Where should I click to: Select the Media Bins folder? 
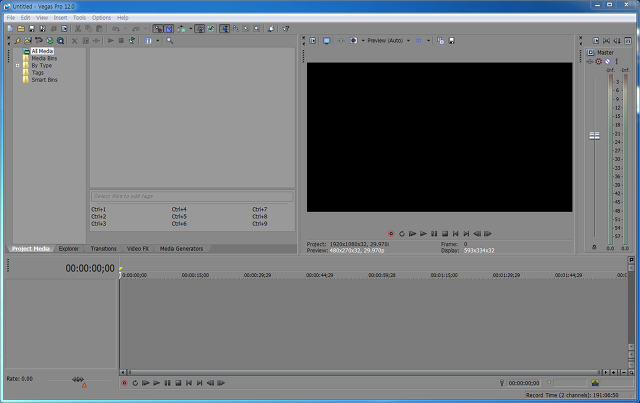[x=44, y=58]
